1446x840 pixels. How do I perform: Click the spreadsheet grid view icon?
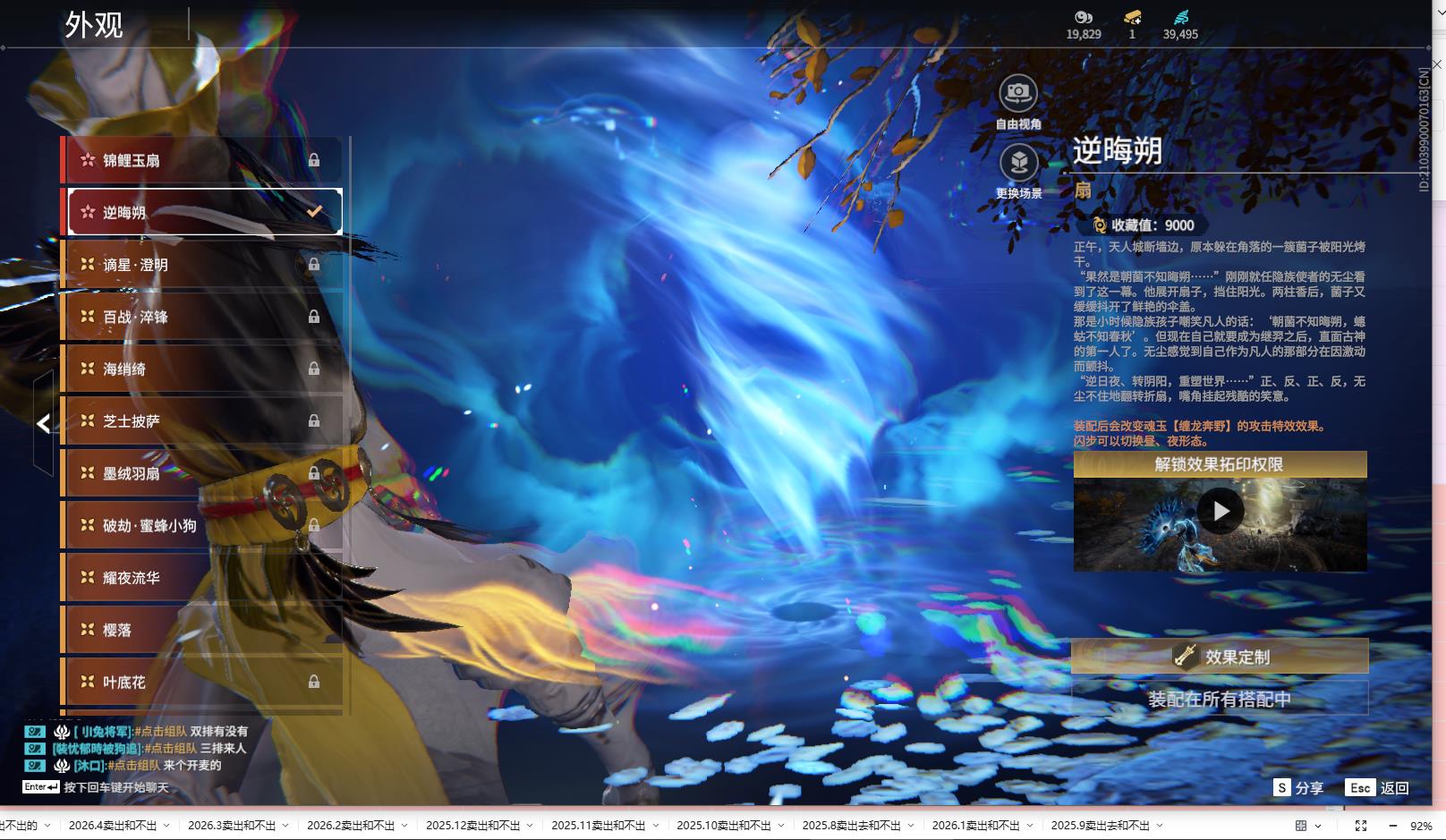[1301, 826]
